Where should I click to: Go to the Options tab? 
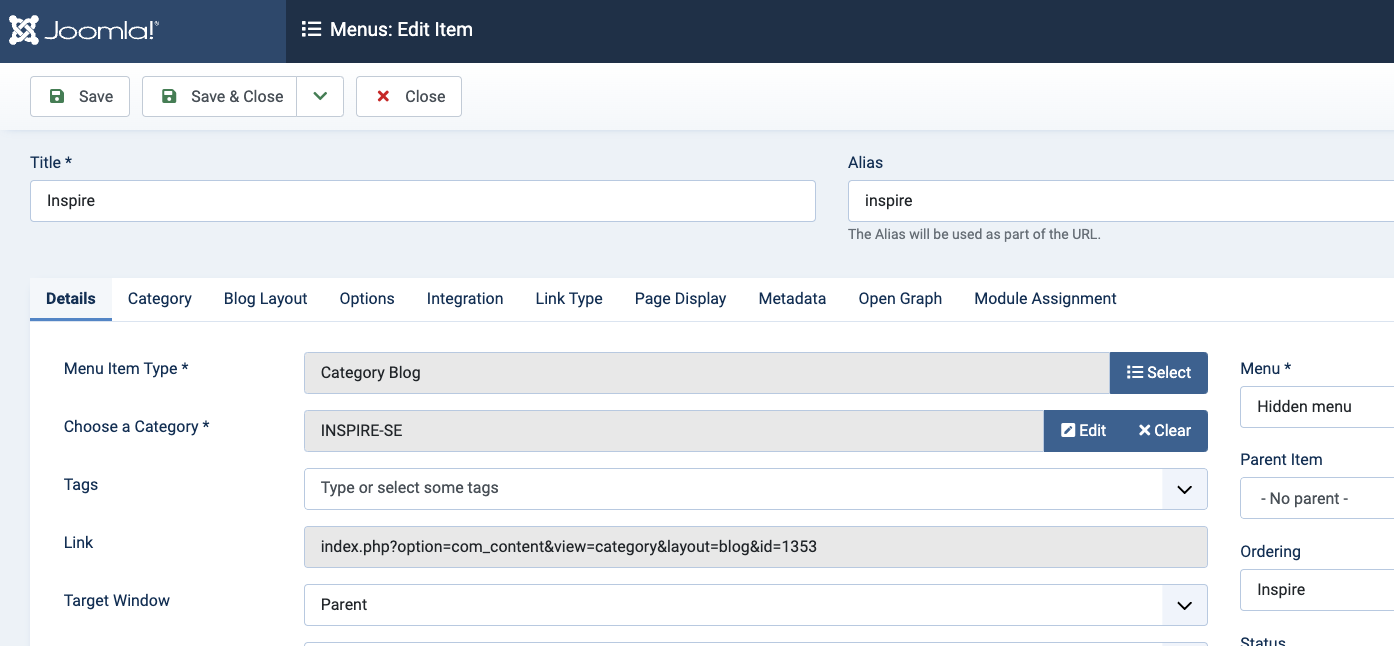click(367, 299)
